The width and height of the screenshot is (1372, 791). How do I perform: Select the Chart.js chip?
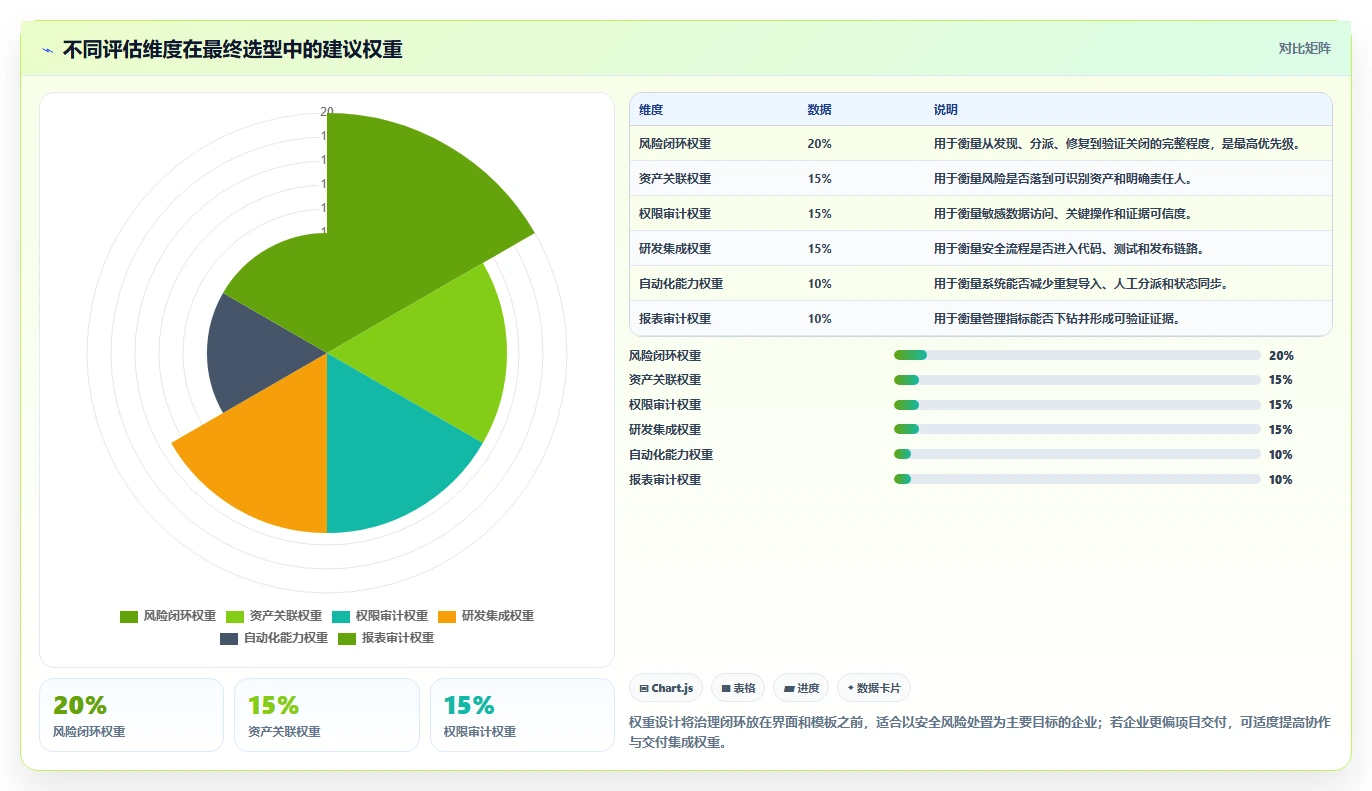[x=666, y=688]
